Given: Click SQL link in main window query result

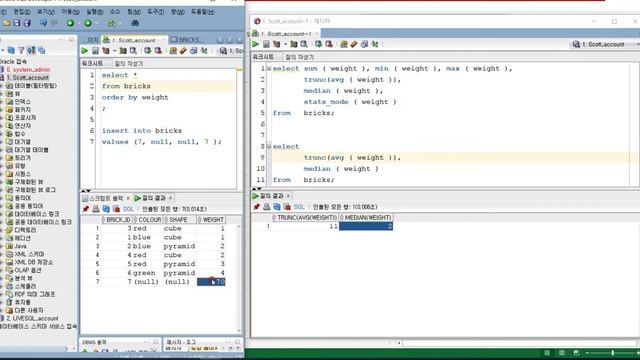Looking at the screenshot, I should tap(128, 209).
